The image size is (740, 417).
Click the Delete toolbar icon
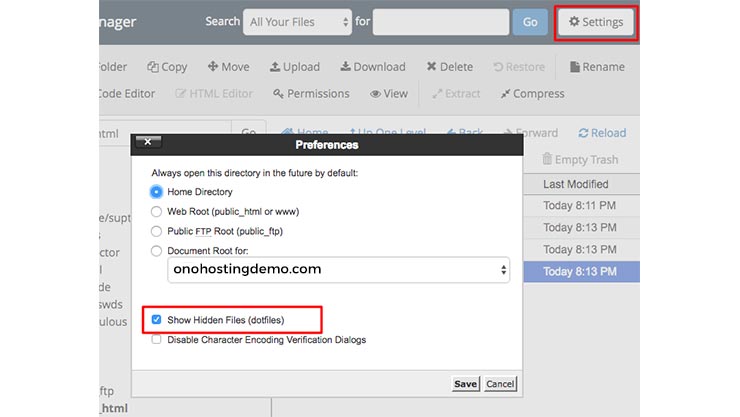pos(449,67)
